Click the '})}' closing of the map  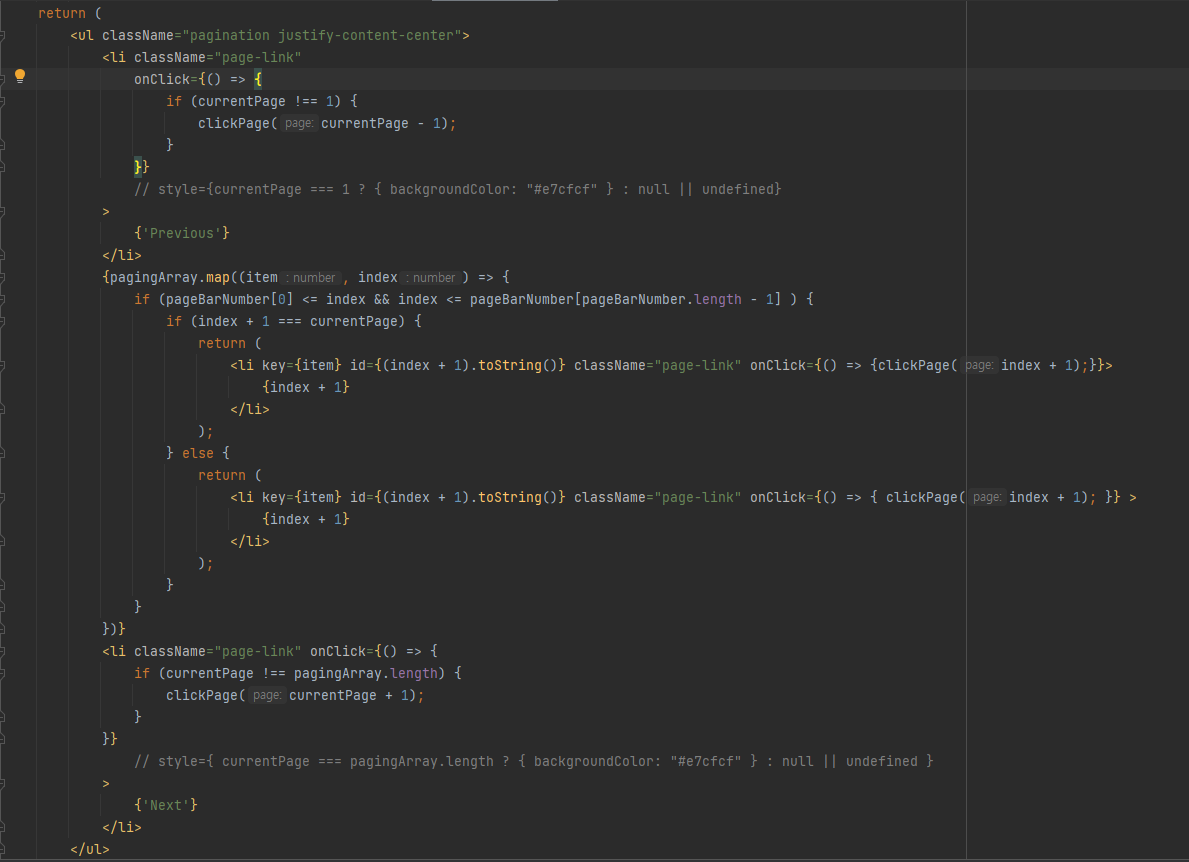(114, 628)
